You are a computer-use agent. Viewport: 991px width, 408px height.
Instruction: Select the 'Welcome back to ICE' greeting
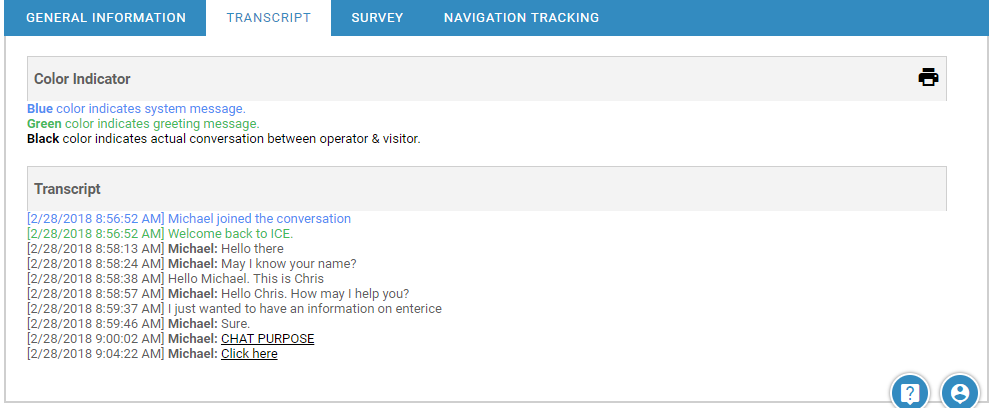pyautogui.click(x=230, y=234)
